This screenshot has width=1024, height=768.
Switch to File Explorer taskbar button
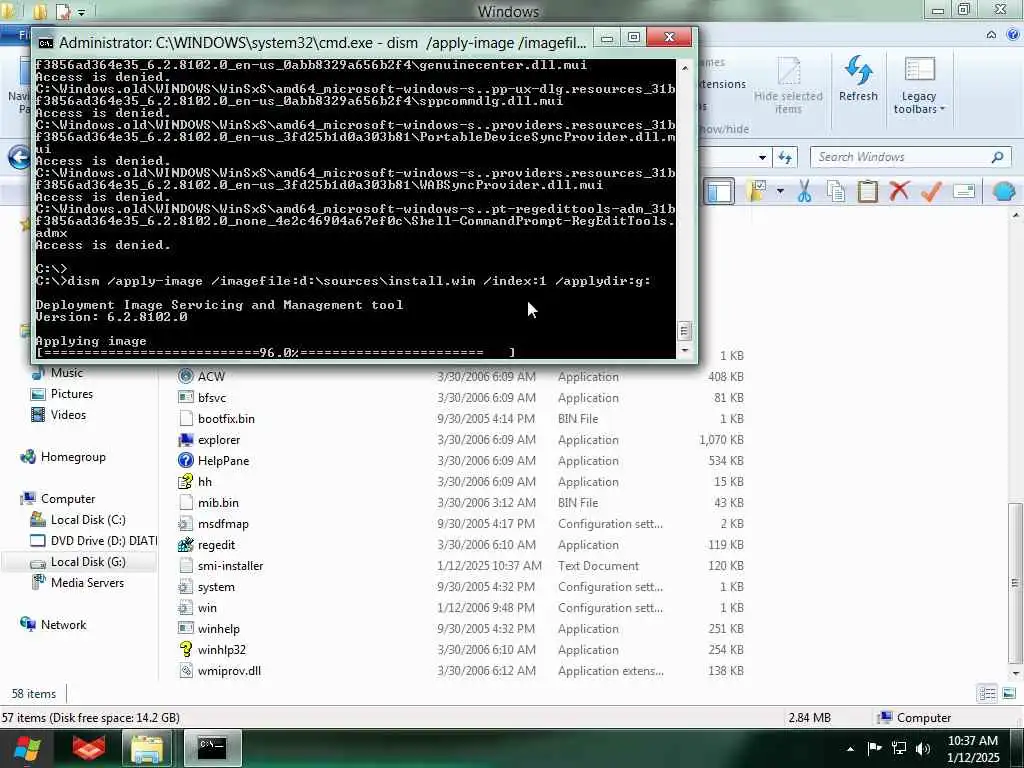pos(147,748)
